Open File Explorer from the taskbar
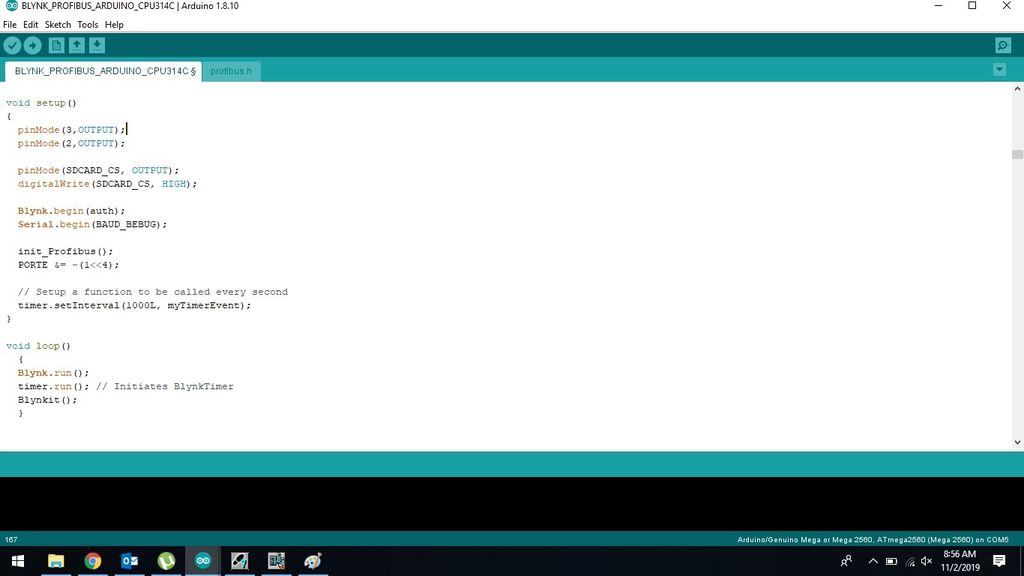This screenshot has width=1024, height=576. pos(56,561)
